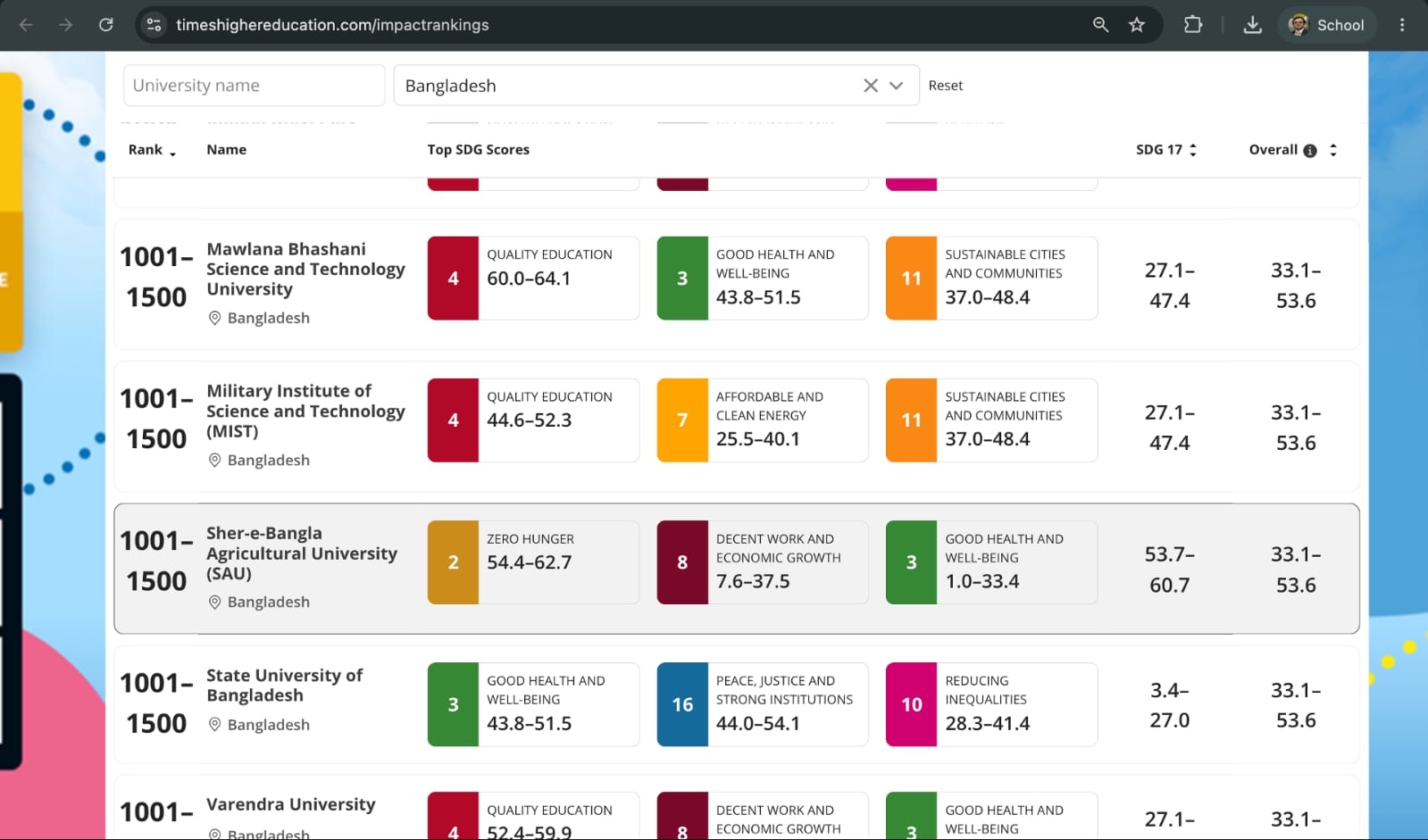Click SDG 4 red badge for Varendra University
Image resolution: width=1428 pixels, height=840 pixels.
tap(453, 816)
